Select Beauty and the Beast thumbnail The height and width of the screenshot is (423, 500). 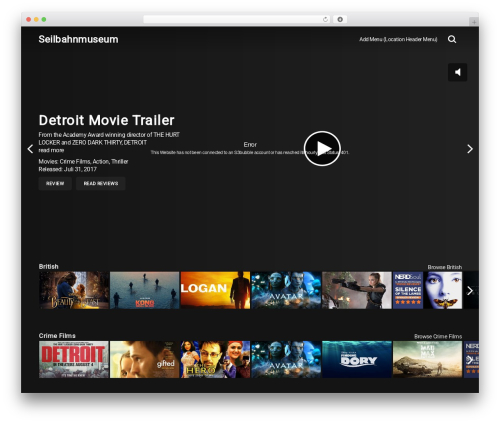[x=74, y=290]
